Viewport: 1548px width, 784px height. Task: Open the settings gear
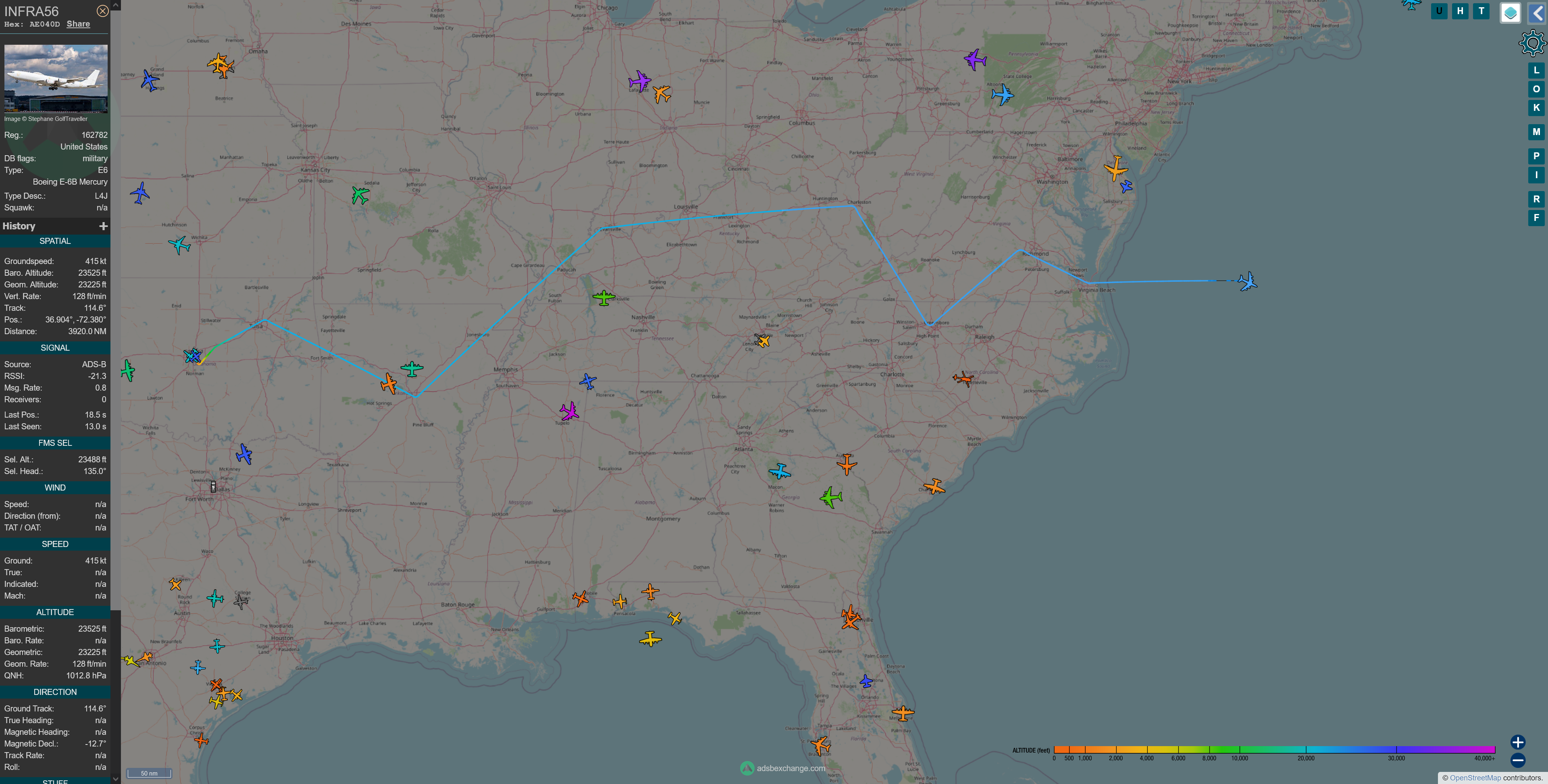[1532, 43]
